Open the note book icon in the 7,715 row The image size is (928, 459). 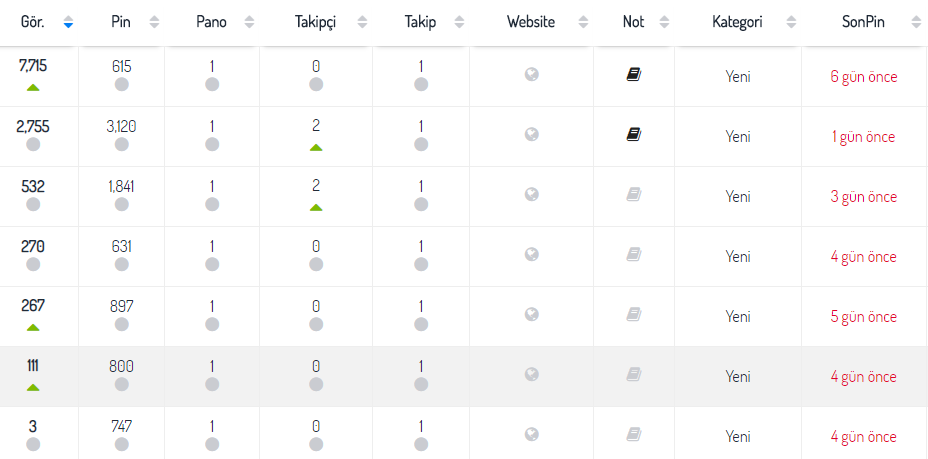pyautogui.click(x=633, y=75)
